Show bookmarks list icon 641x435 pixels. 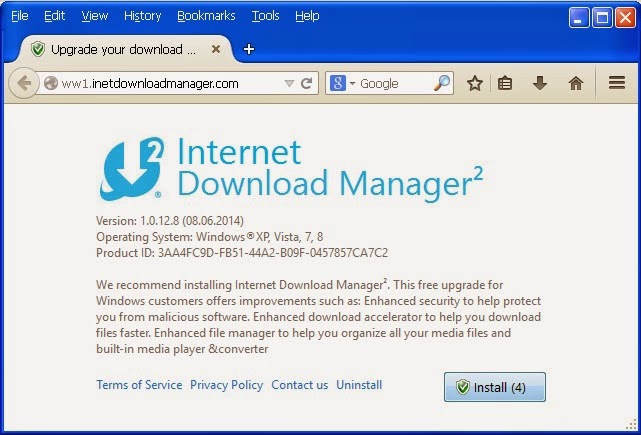[x=505, y=83]
